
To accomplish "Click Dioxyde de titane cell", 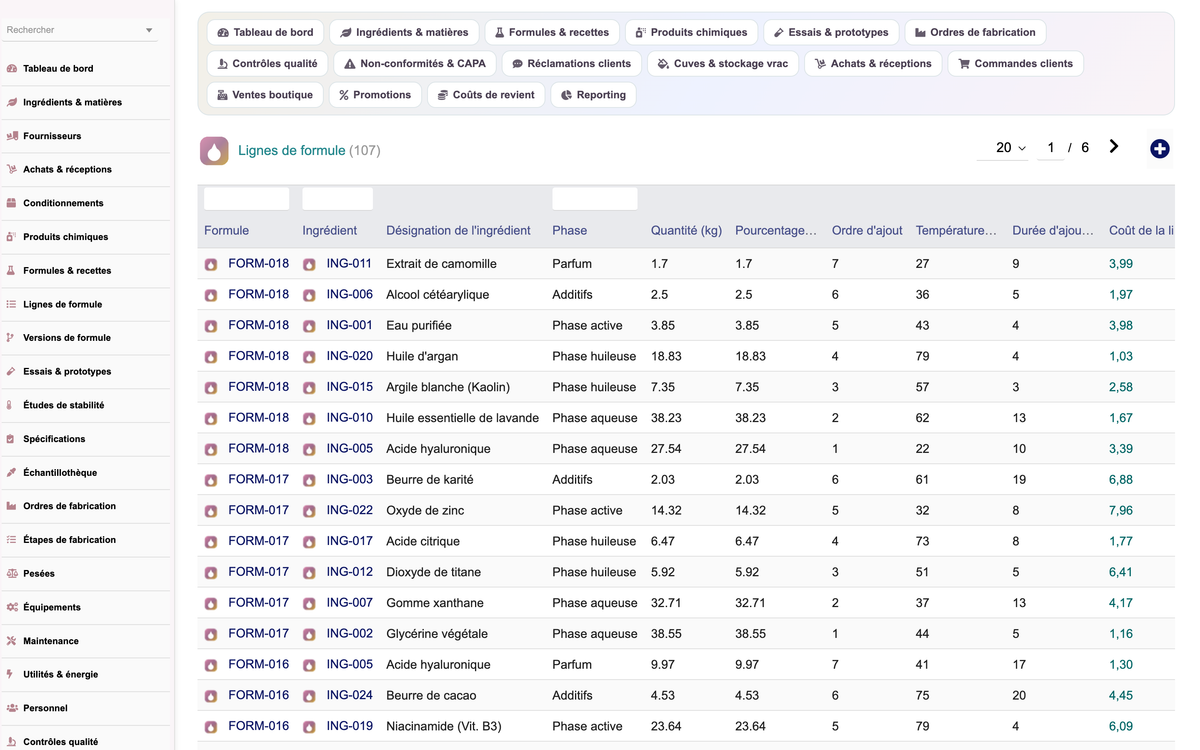I will tap(434, 572).
